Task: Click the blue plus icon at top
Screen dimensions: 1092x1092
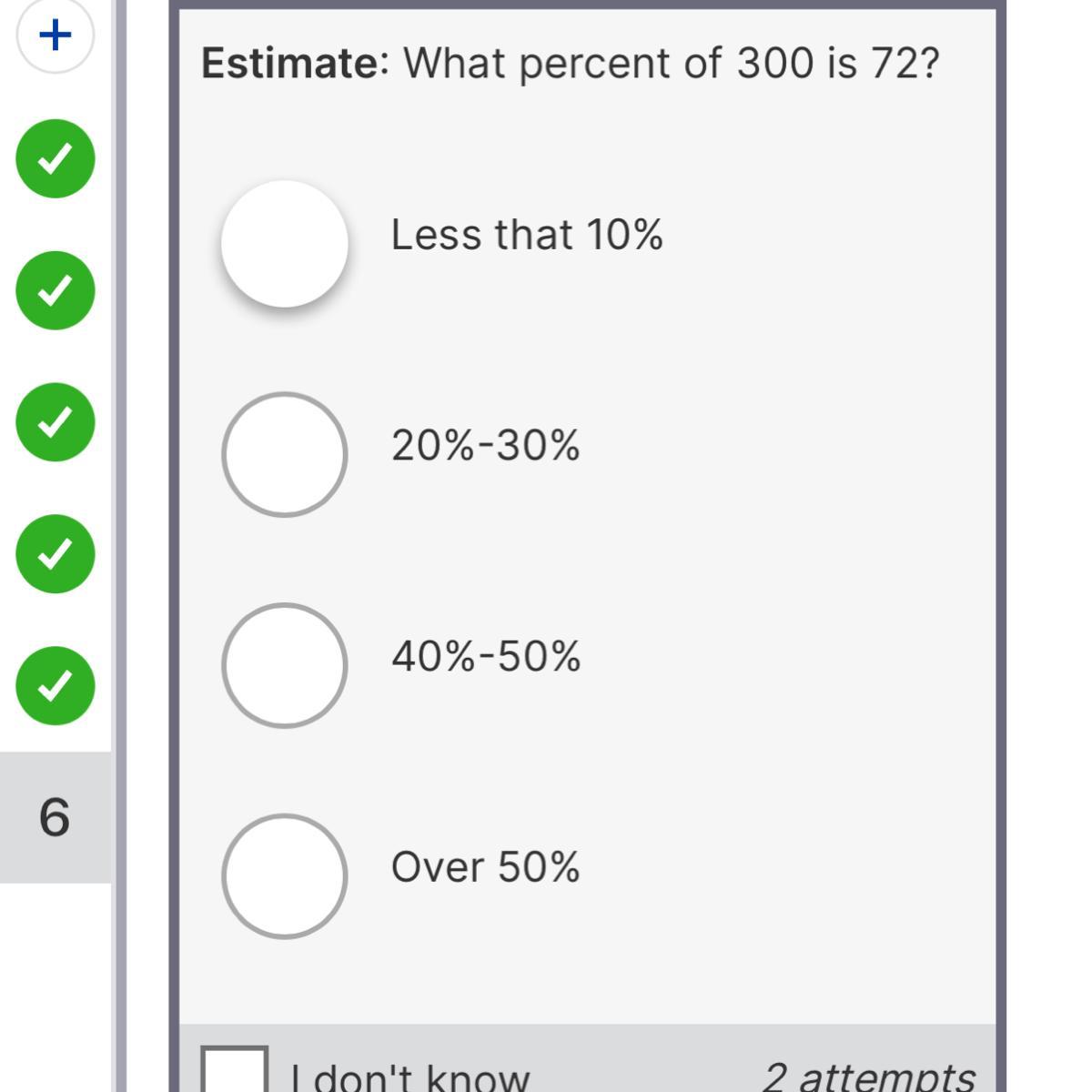Action: click(x=56, y=35)
